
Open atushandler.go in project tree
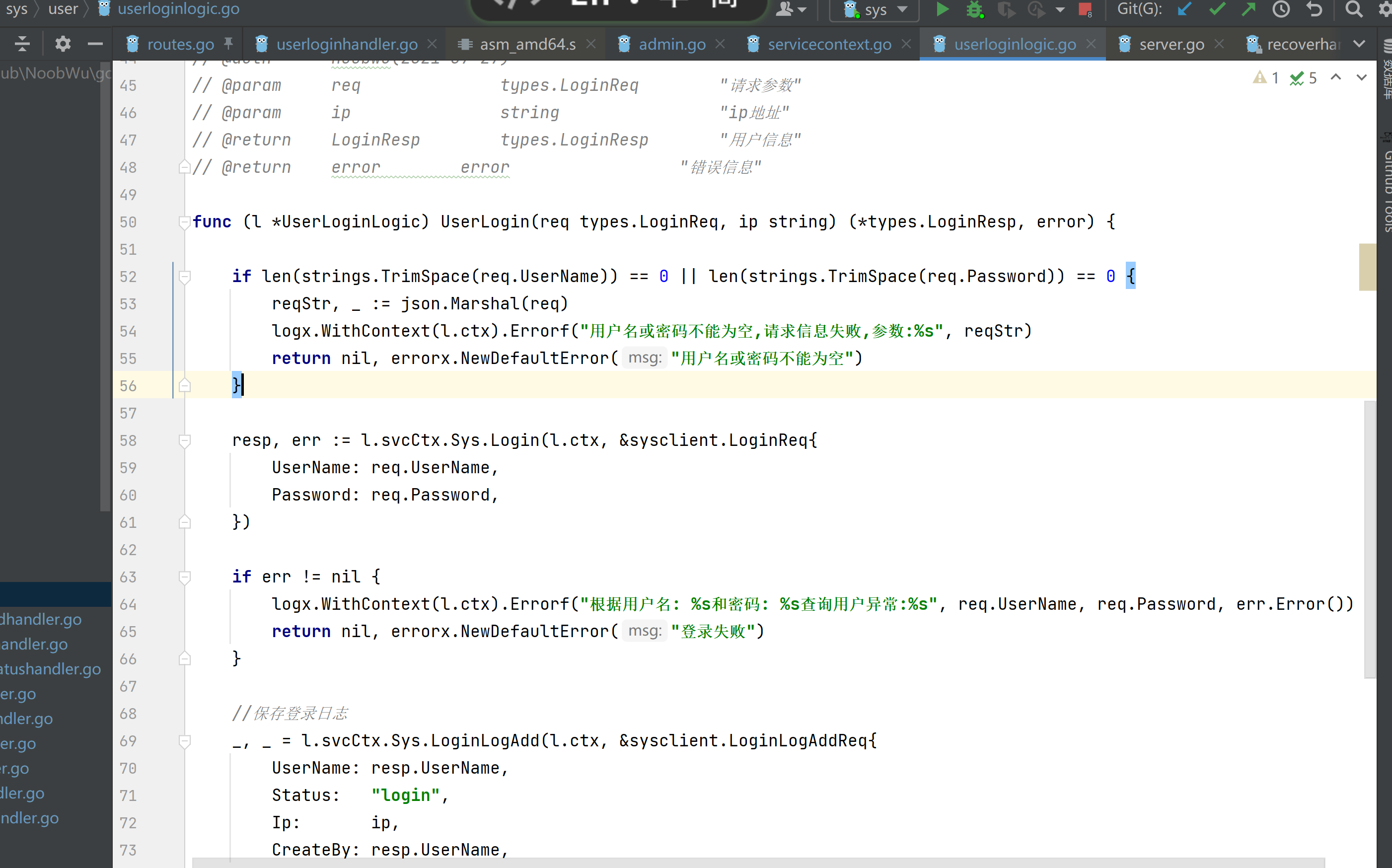(51, 669)
